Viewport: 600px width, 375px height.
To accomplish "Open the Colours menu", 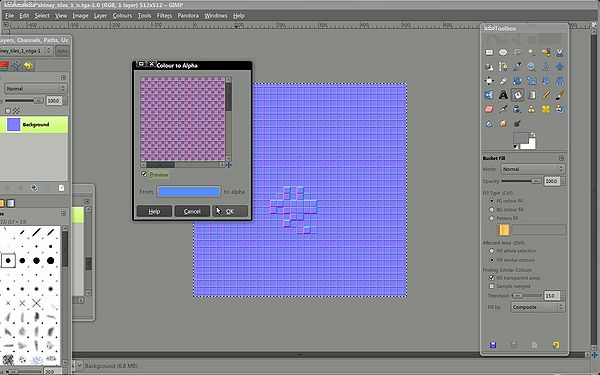I will [x=122, y=16].
